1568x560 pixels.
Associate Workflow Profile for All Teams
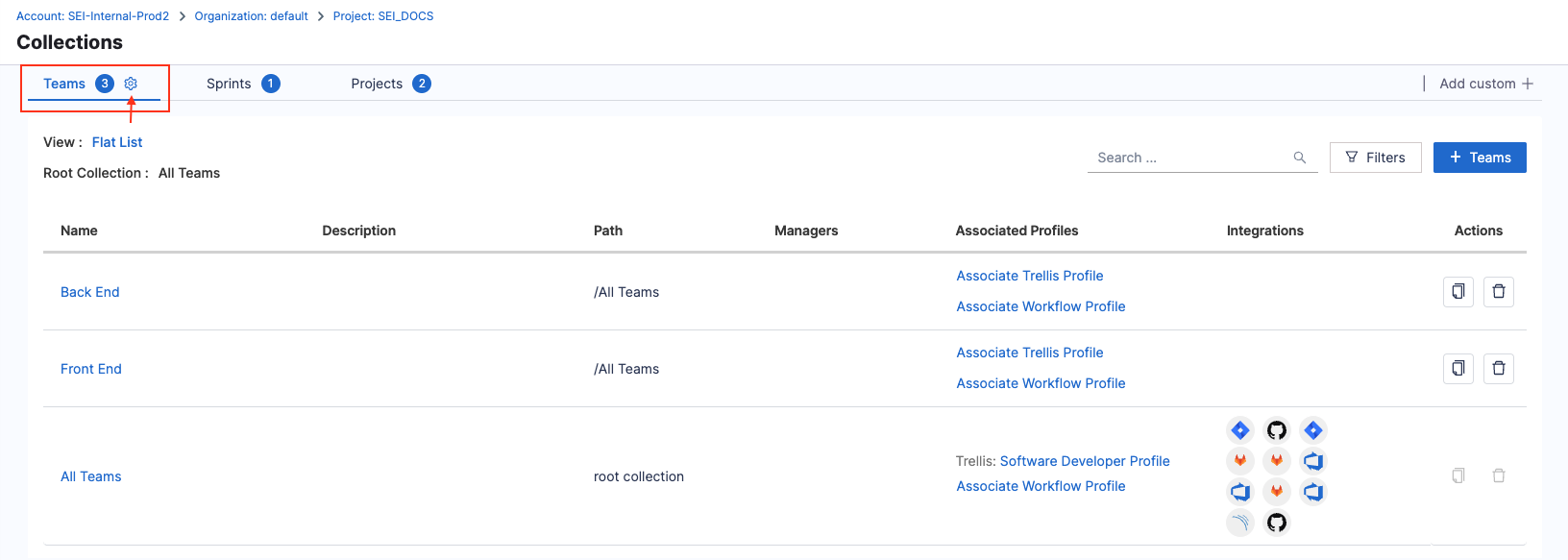click(x=1041, y=486)
